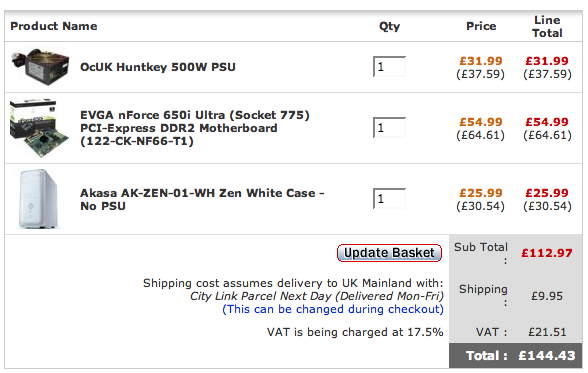588x373 pixels.
Task: Open the OcUK Huntkey 500W PSU thumbnail
Action: point(40,67)
